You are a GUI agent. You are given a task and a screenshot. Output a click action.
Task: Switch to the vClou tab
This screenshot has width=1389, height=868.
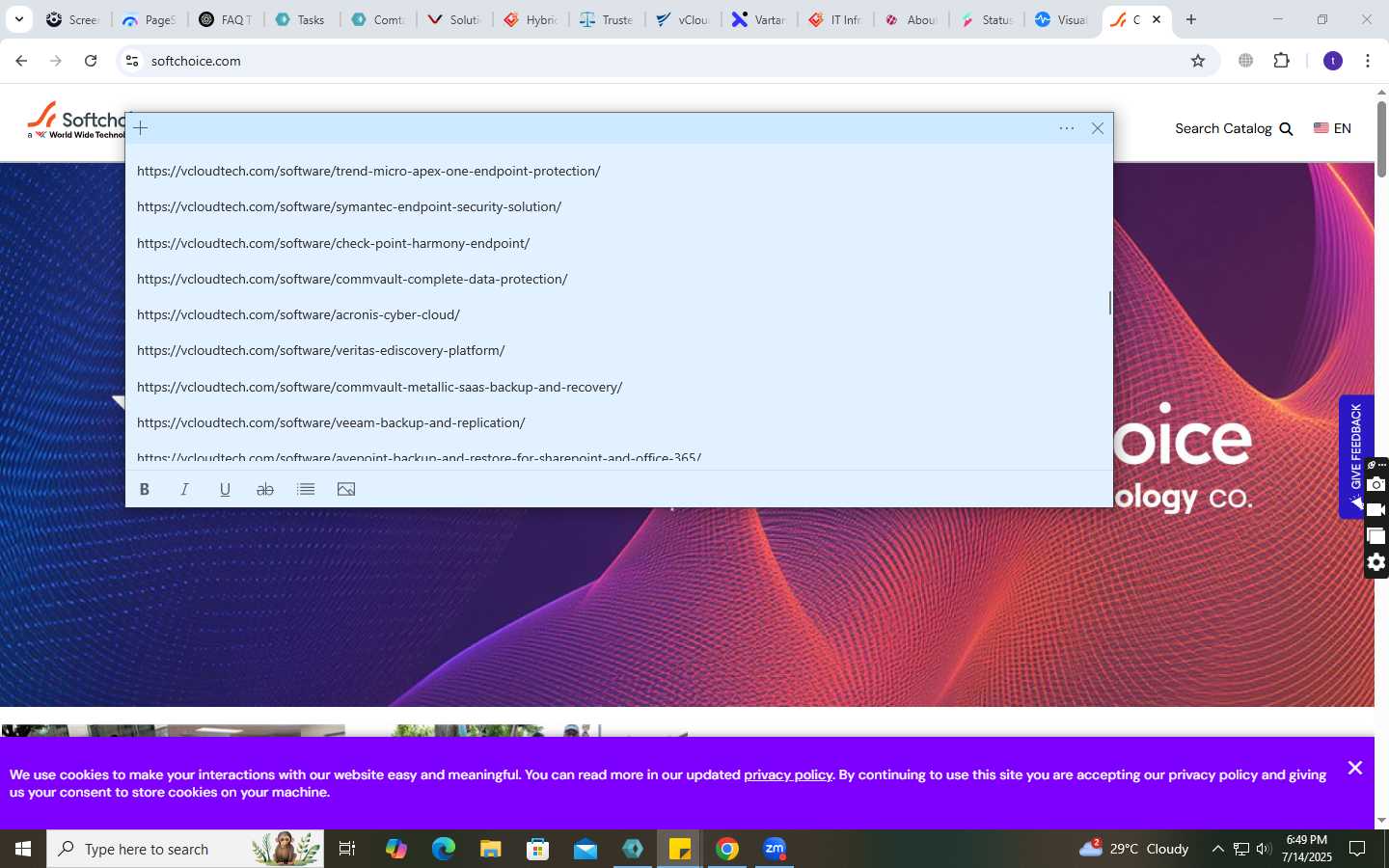[683, 19]
